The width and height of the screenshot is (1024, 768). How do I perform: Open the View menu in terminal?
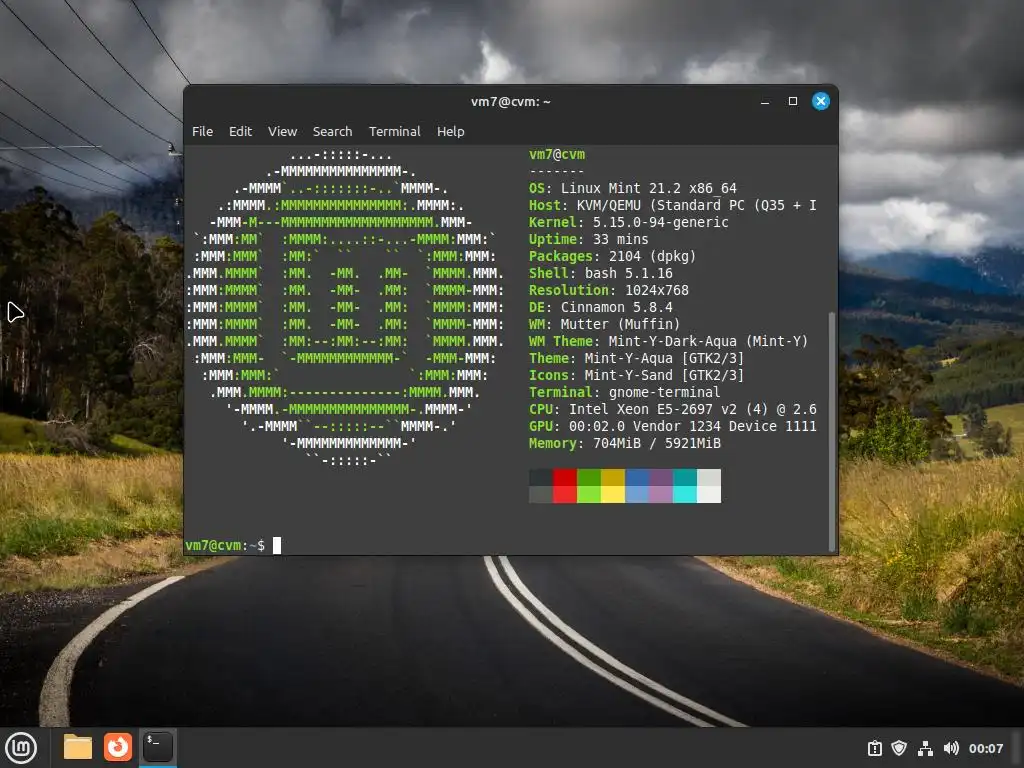coord(282,131)
